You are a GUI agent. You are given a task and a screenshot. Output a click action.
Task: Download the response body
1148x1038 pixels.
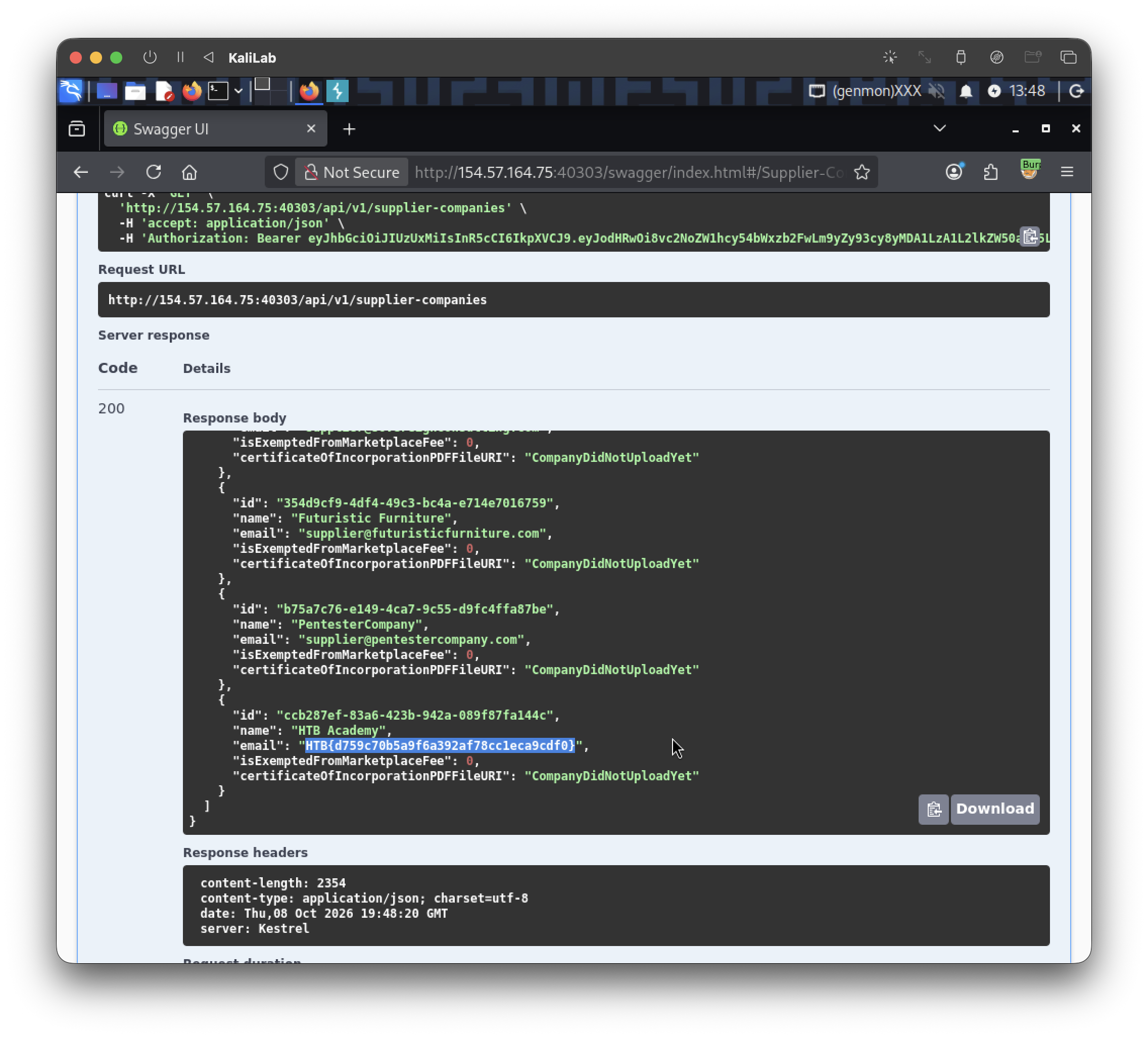click(x=995, y=809)
